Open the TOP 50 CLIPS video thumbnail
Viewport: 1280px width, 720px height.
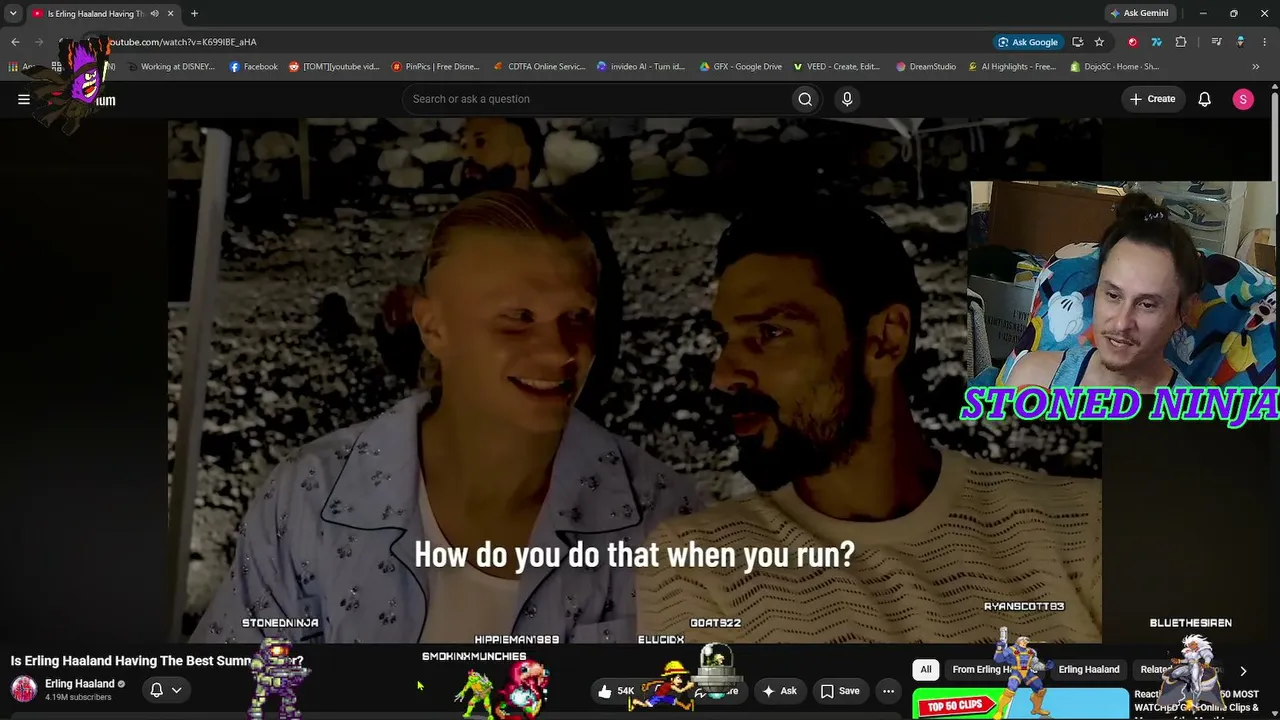[1020, 704]
